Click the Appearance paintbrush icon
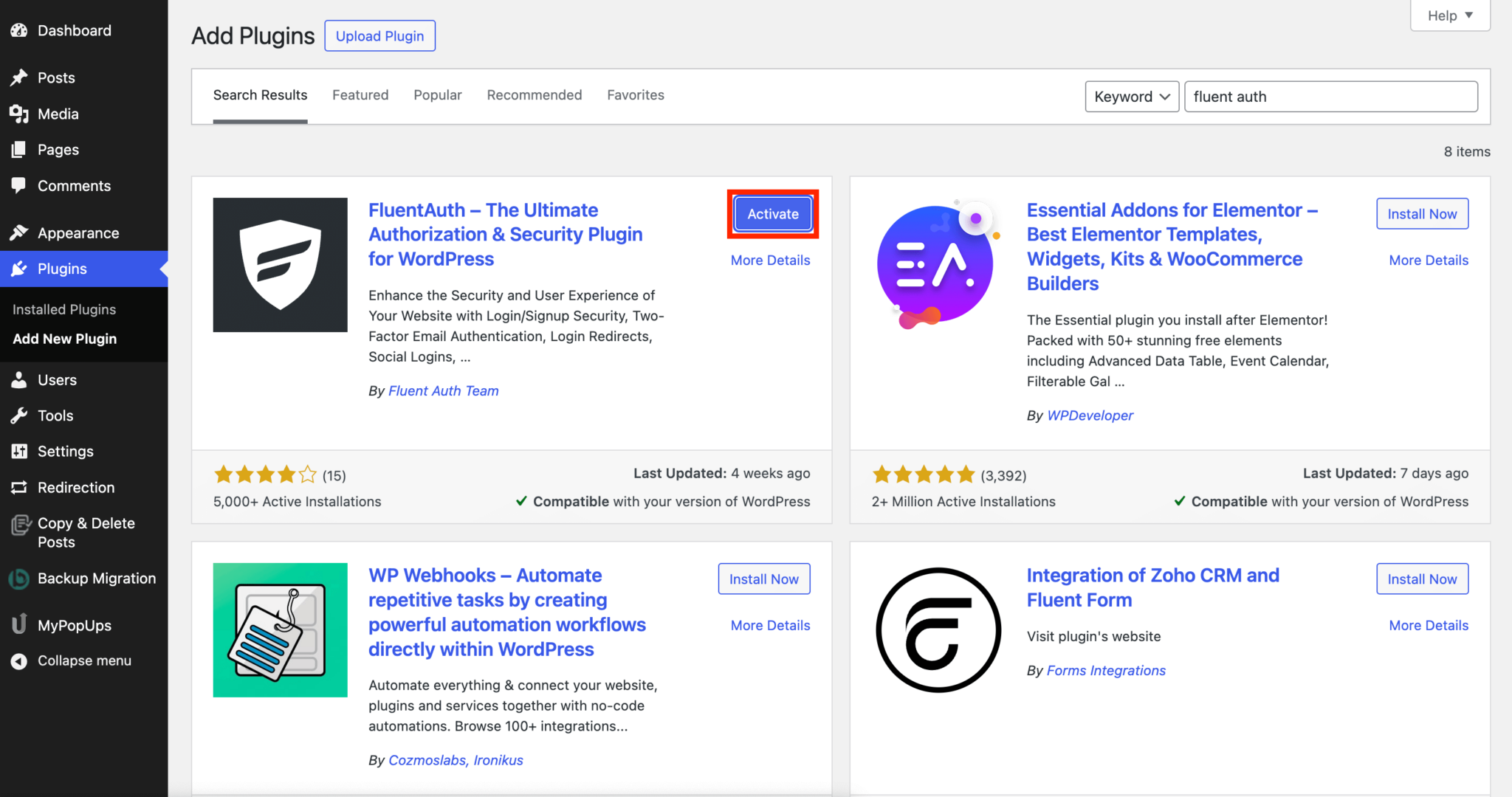The image size is (1512, 797). click(19, 233)
